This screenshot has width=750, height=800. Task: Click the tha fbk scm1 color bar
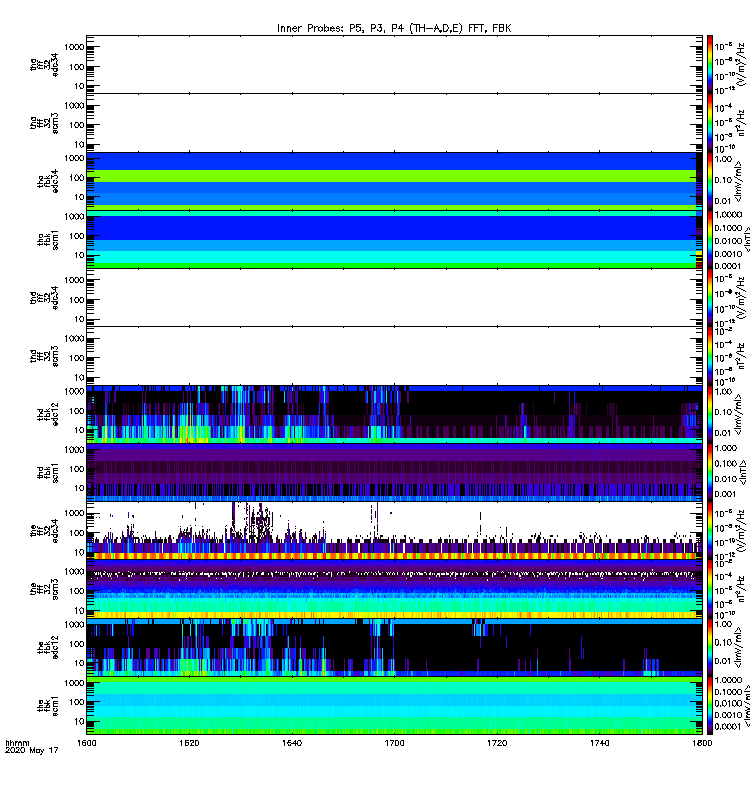tap(710, 239)
